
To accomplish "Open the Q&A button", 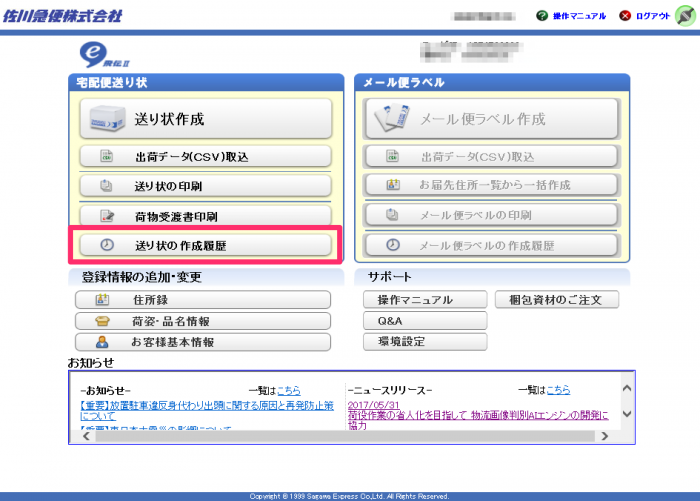I will coord(425,321).
